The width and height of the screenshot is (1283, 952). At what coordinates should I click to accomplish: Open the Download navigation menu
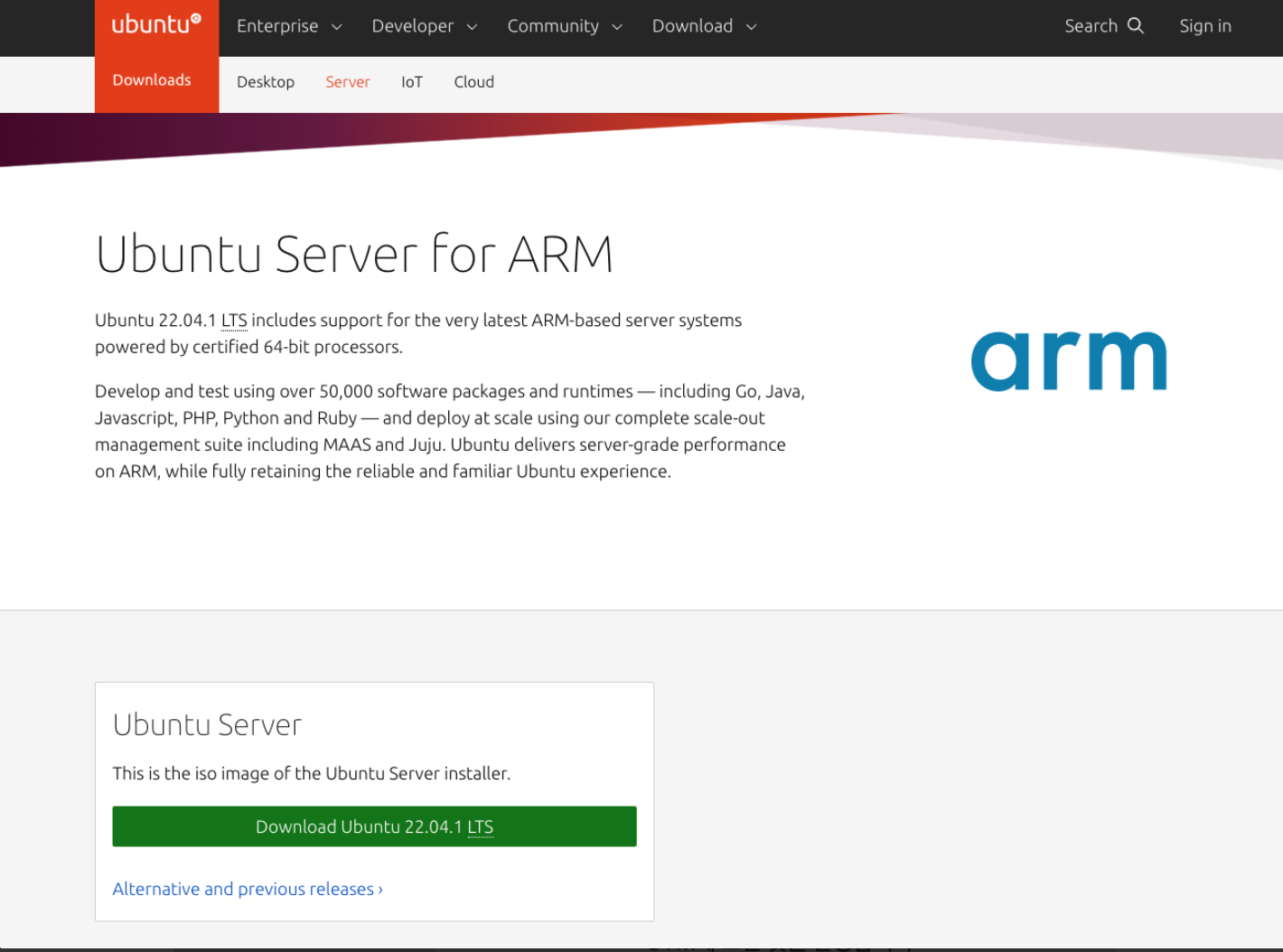pyautogui.click(x=704, y=26)
